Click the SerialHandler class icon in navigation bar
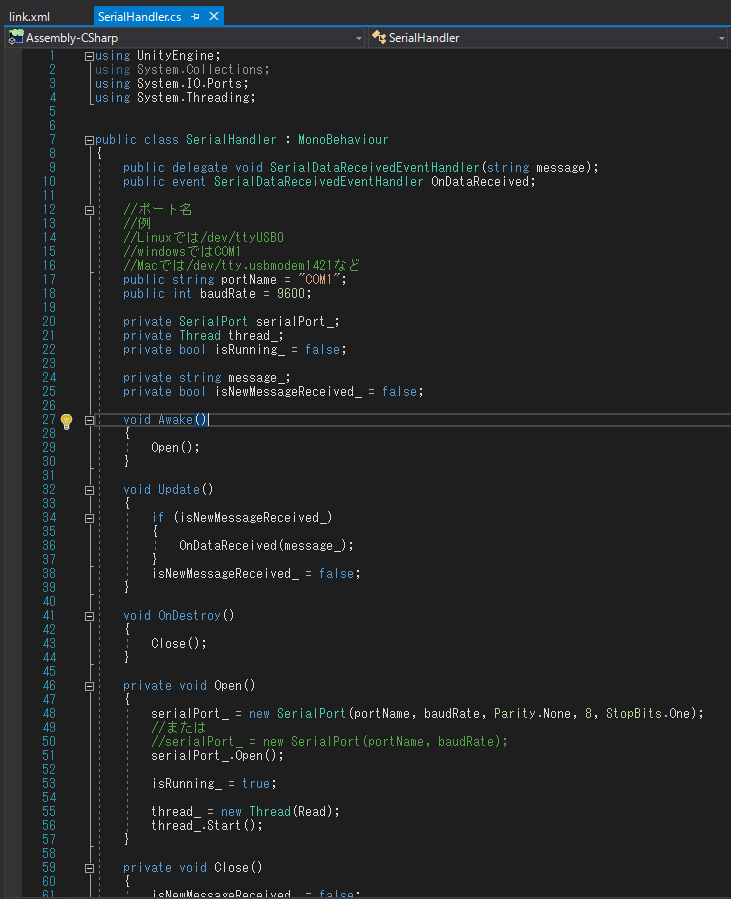Screen dimensions: 731x899 [x=378, y=38]
